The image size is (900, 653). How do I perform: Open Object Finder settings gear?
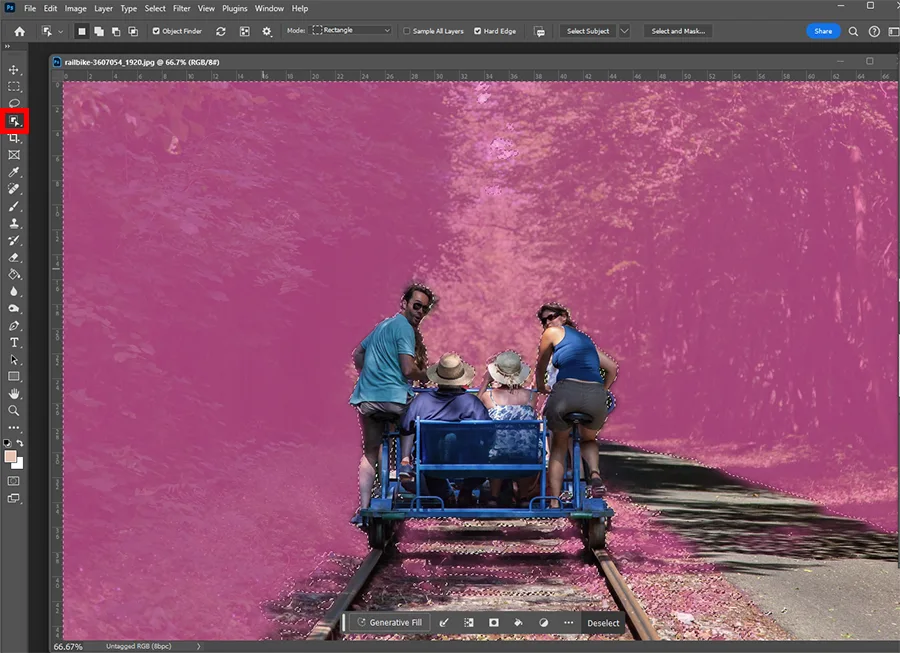267,32
